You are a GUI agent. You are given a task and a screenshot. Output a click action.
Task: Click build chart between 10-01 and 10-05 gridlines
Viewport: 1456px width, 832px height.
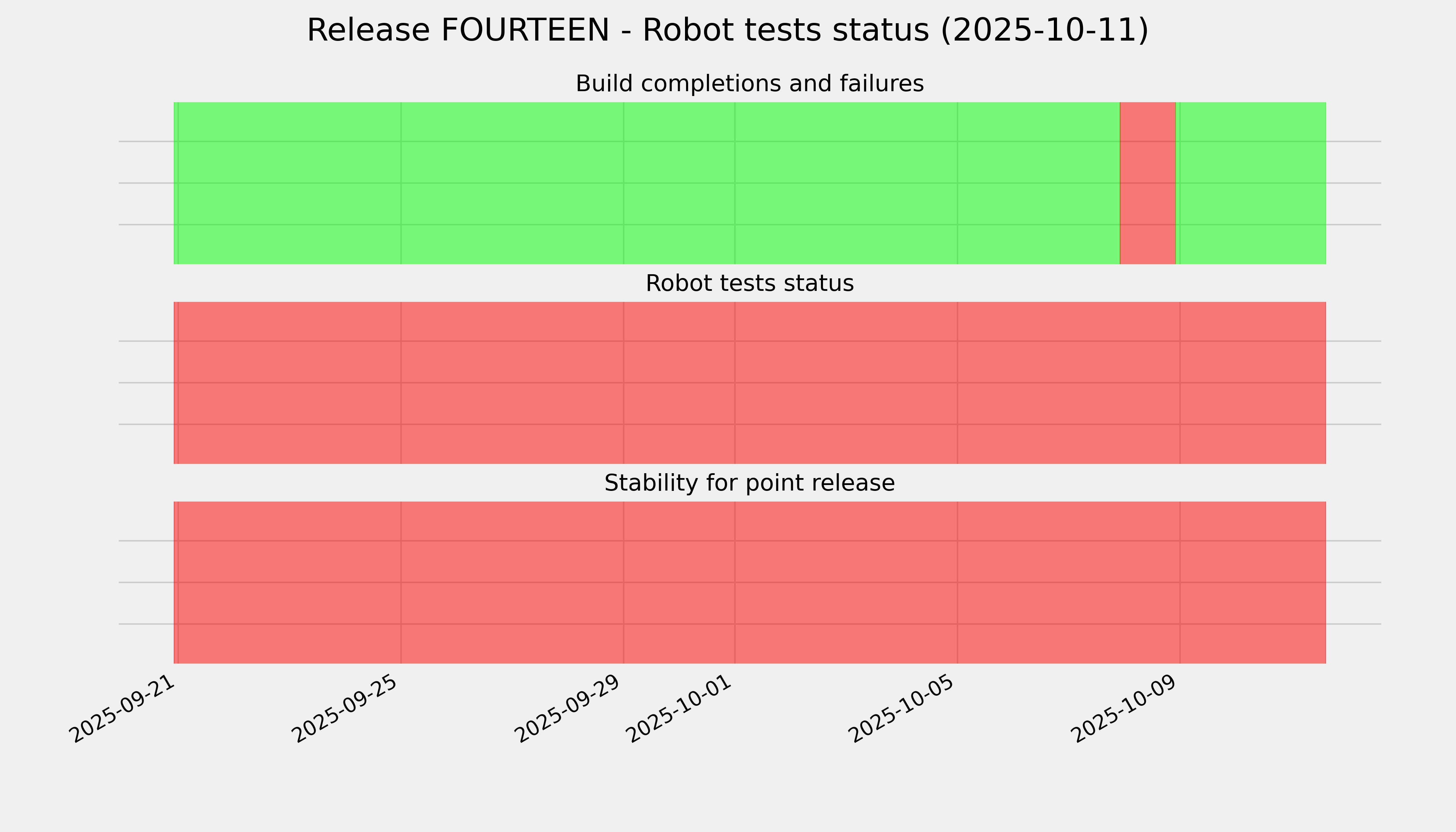tap(846, 183)
